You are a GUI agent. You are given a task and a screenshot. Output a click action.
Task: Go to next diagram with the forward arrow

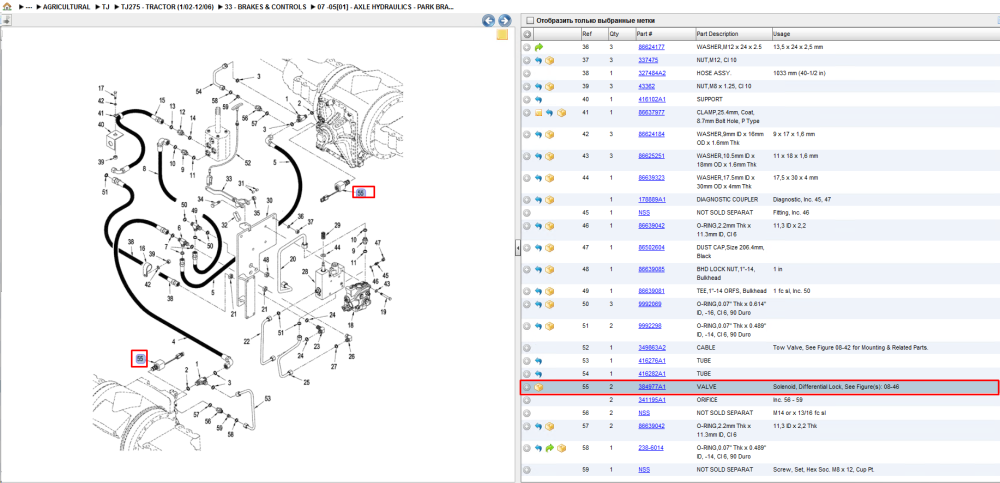click(504, 20)
